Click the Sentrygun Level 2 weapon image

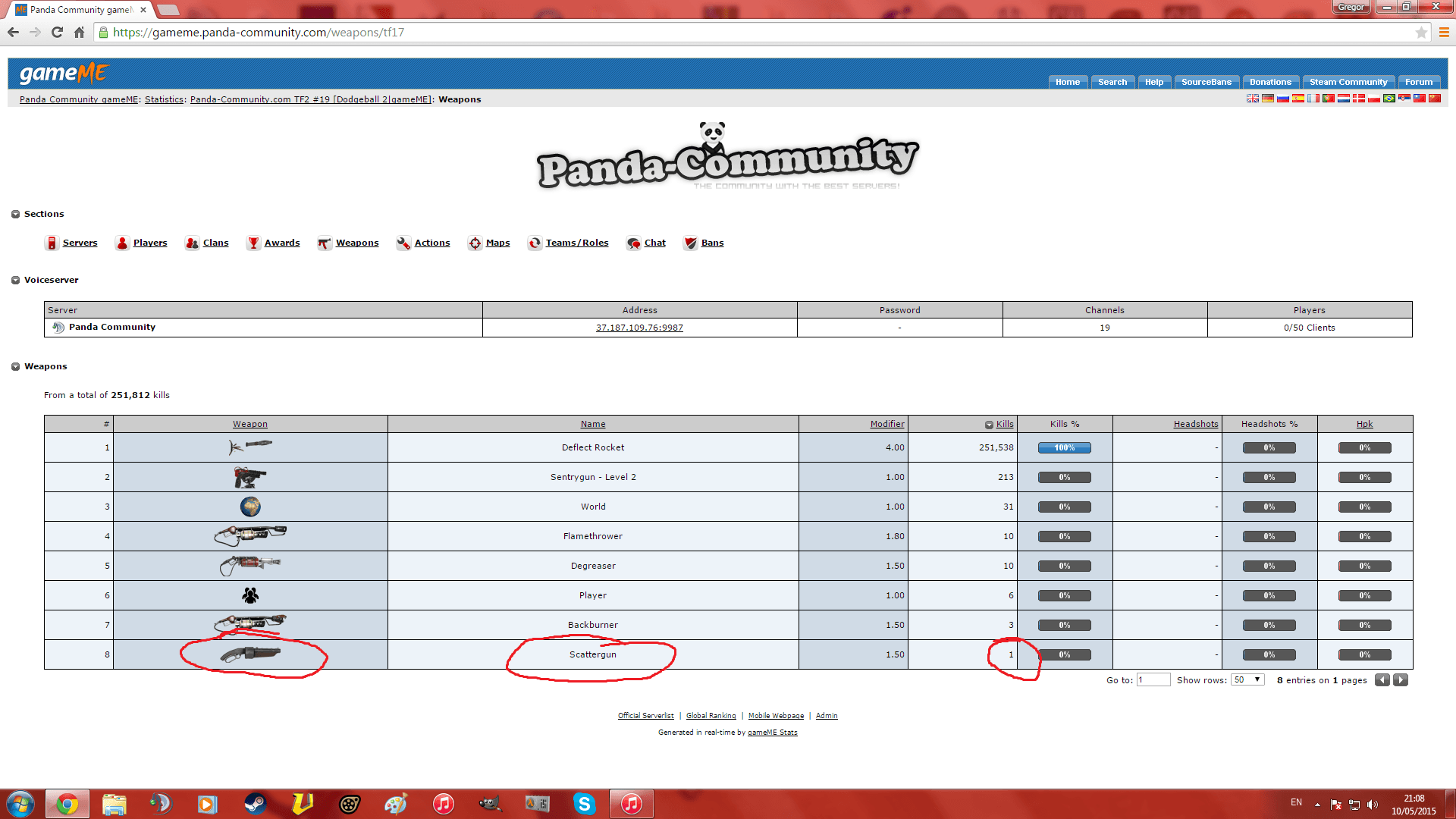click(250, 477)
